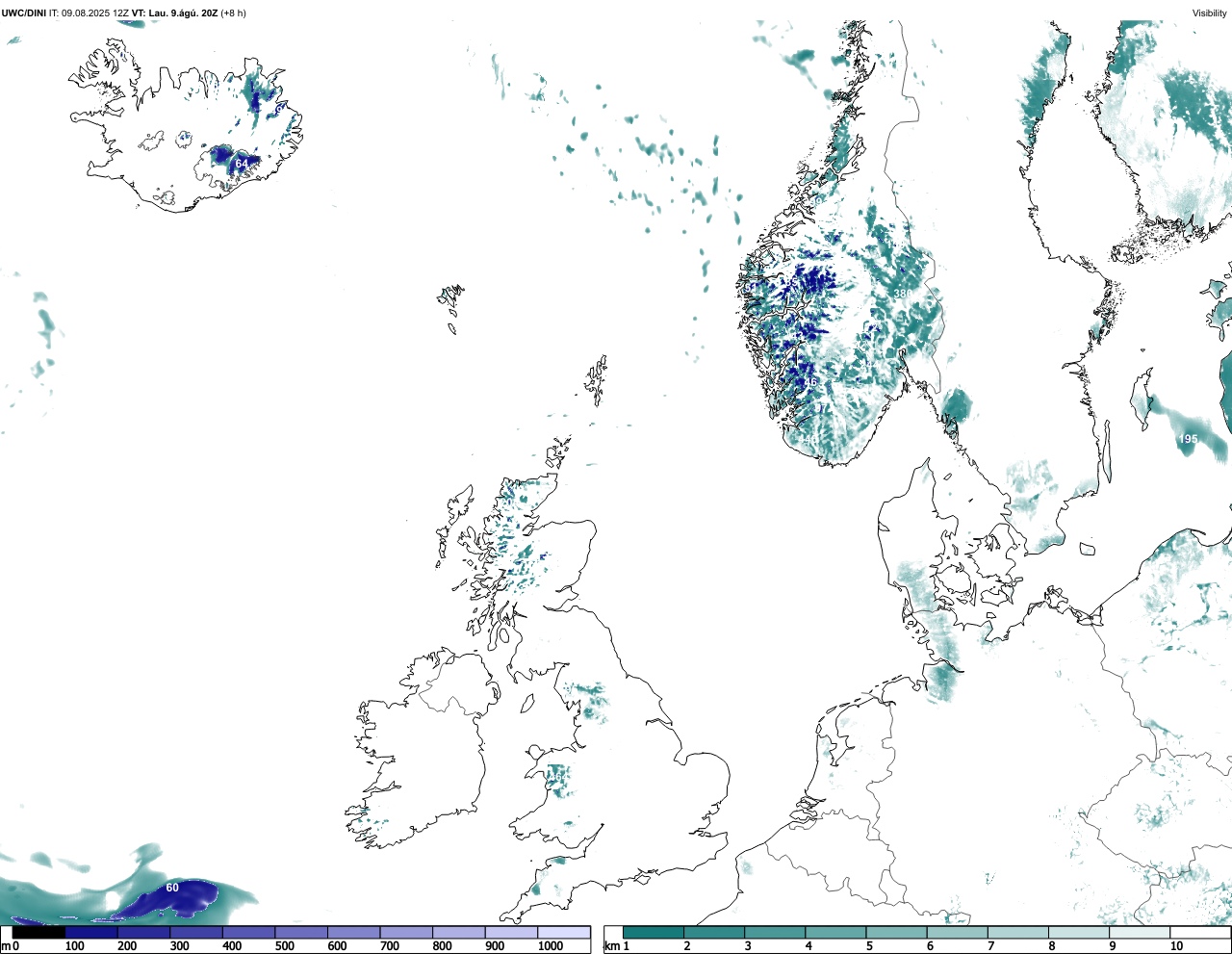The image size is (1232, 954).
Task: Click the 400–500 m legend swatch
Action: click(248, 932)
